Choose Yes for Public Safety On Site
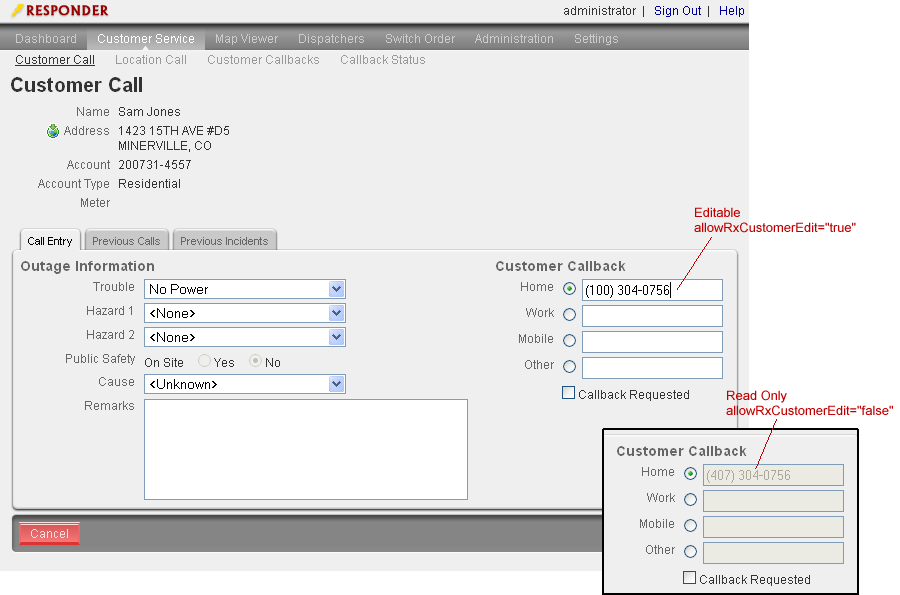Image resolution: width=900 pixels, height=595 pixels. point(204,362)
